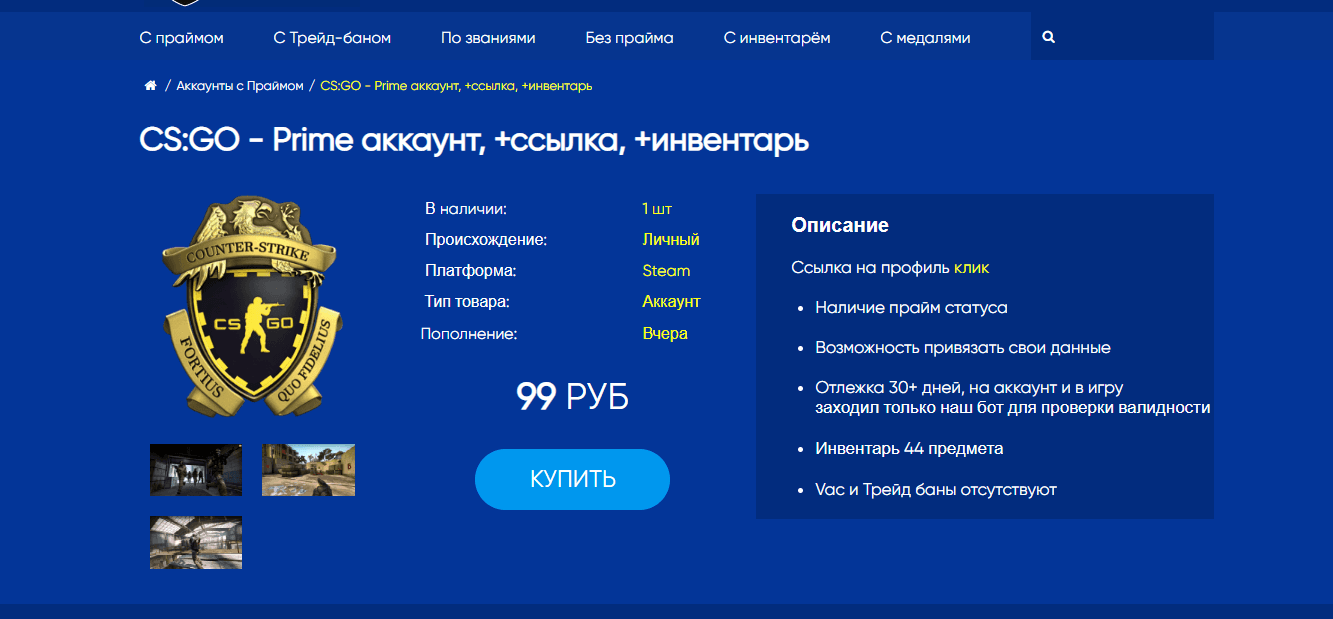Click the CS:GO gold badge product image
The image size is (1333, 619).
[252, 306]
